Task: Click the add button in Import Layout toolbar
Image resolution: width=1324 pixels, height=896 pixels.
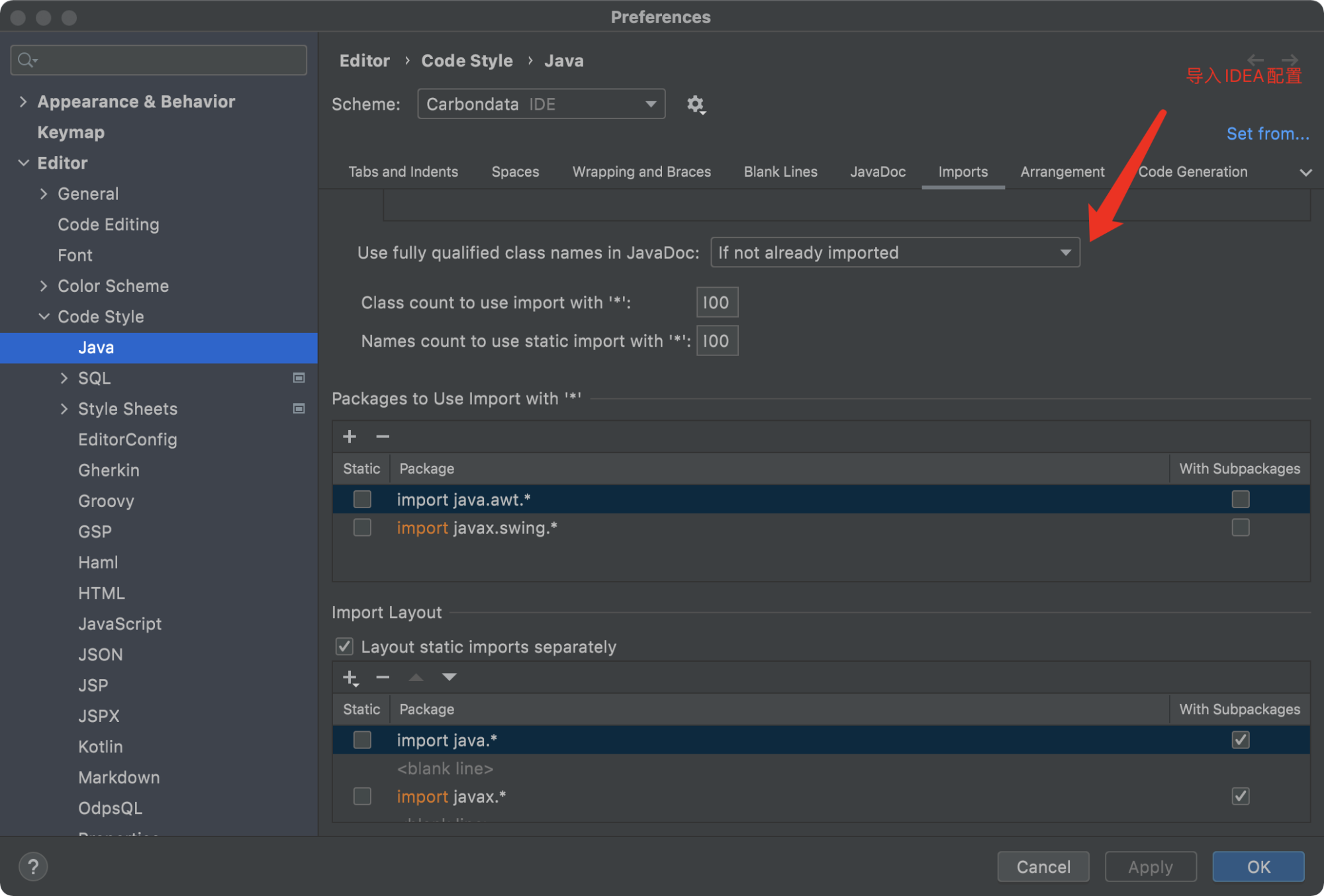Action: coord(350,678)
